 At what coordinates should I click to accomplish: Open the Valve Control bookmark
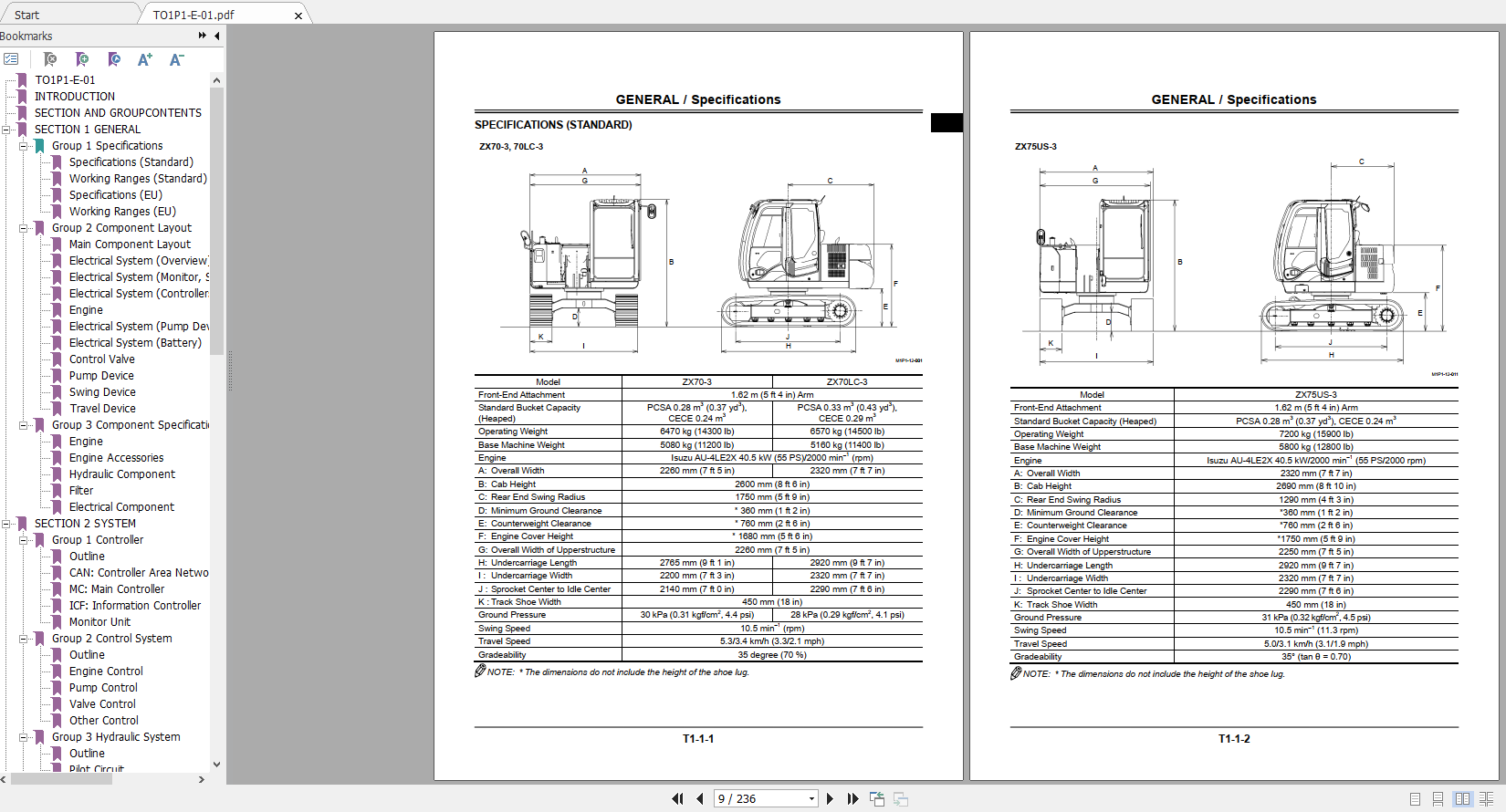tap(102, 704)
